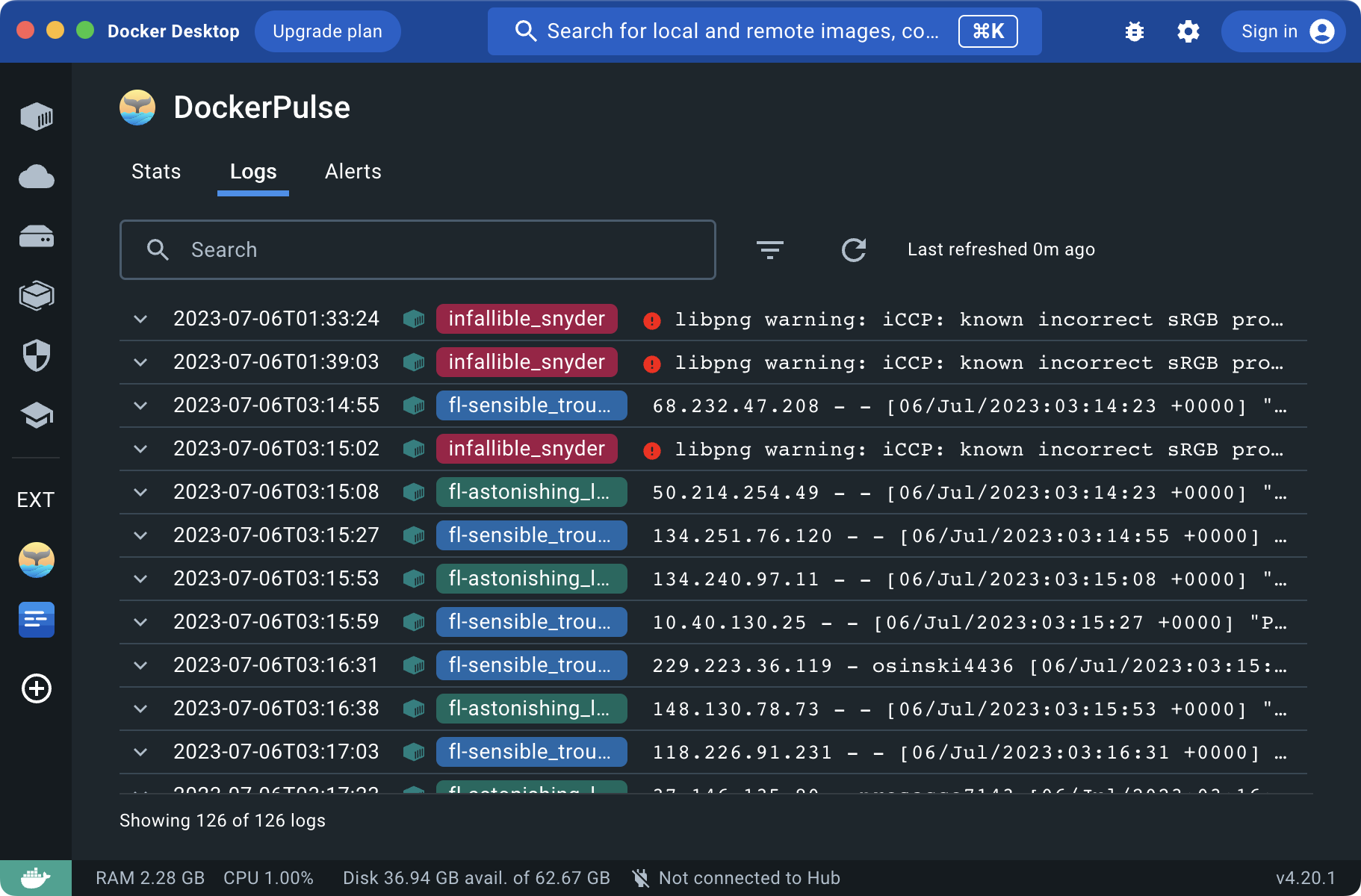Click the error icon on the 01:39:03 log

652,364
